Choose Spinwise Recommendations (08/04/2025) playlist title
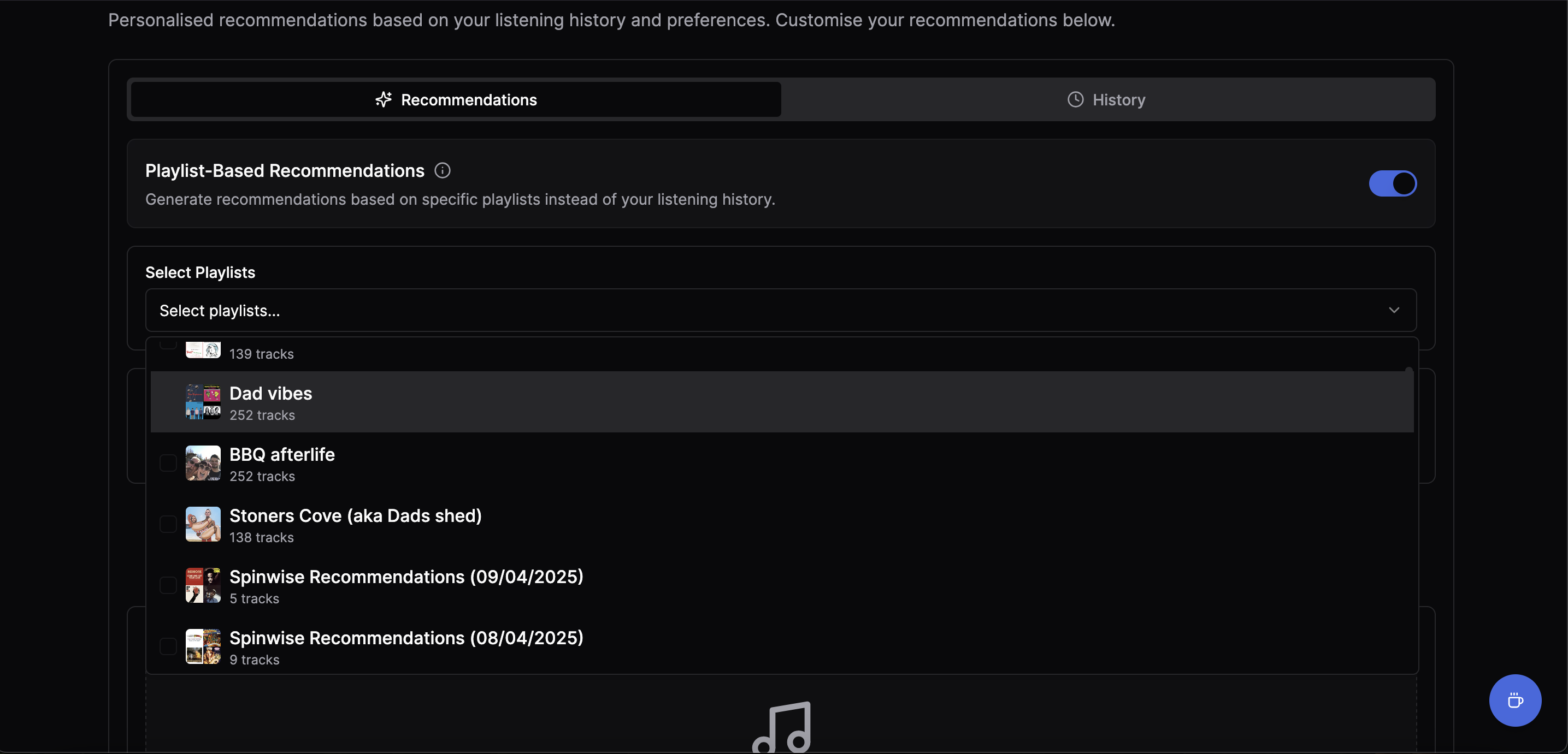This screenshot has width=1568, height=754. point(406,638)
